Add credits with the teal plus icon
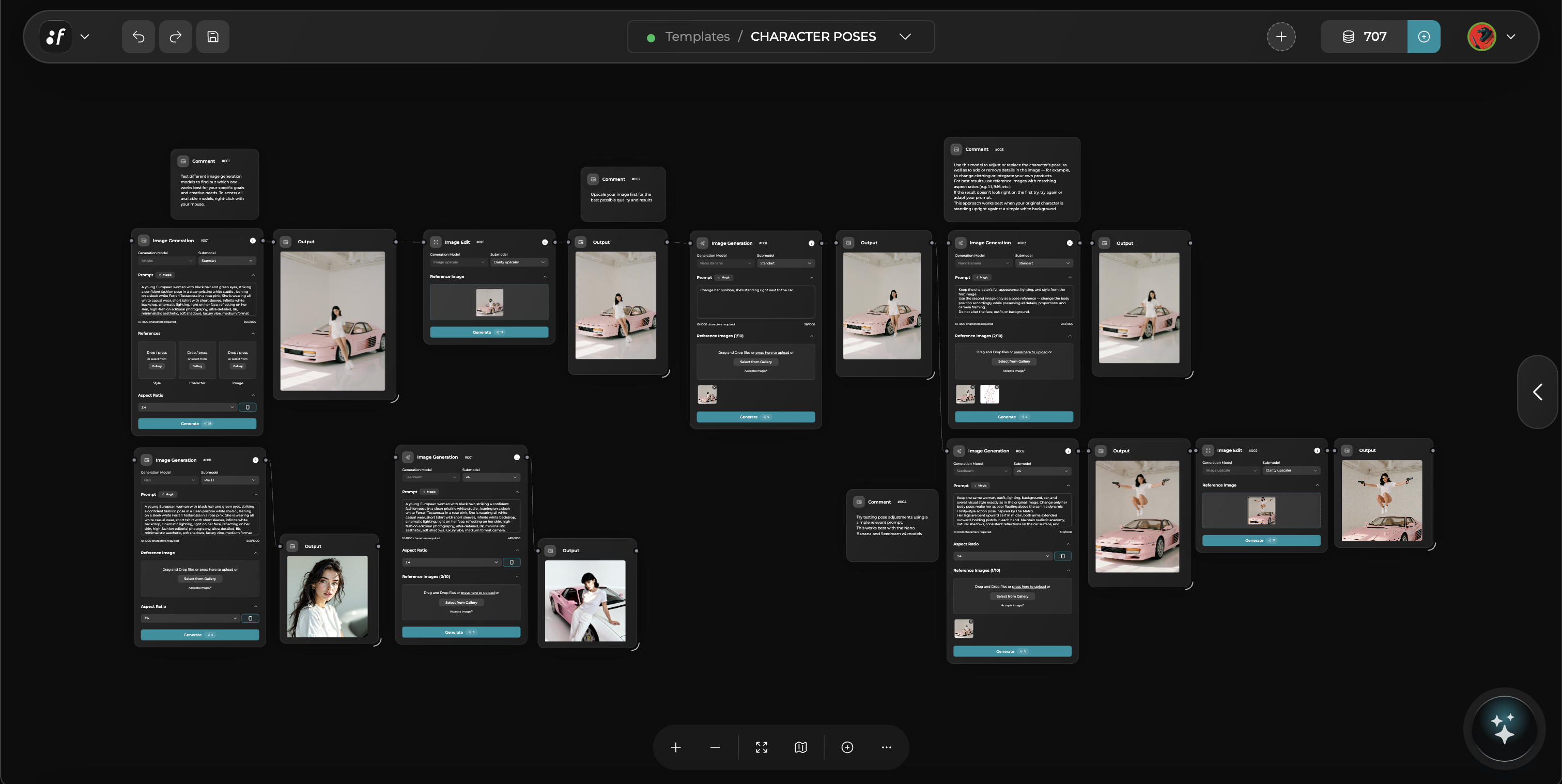 click(x=1424, y=36)
